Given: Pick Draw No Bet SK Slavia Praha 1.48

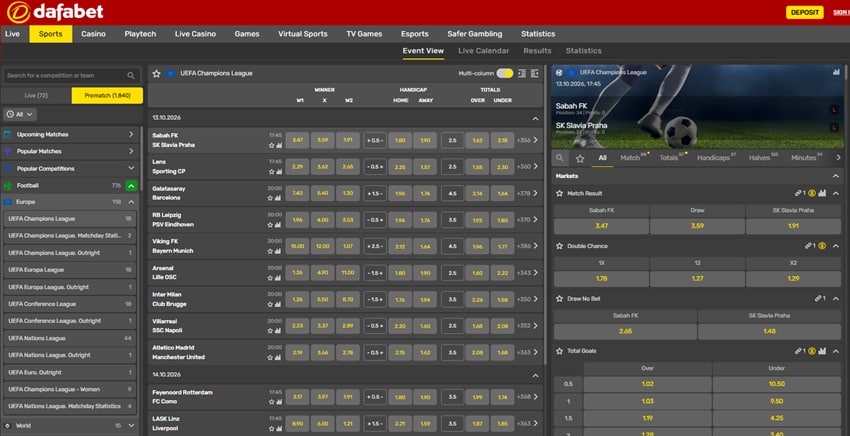Looking at the screenshot, I should coord(769,331).
